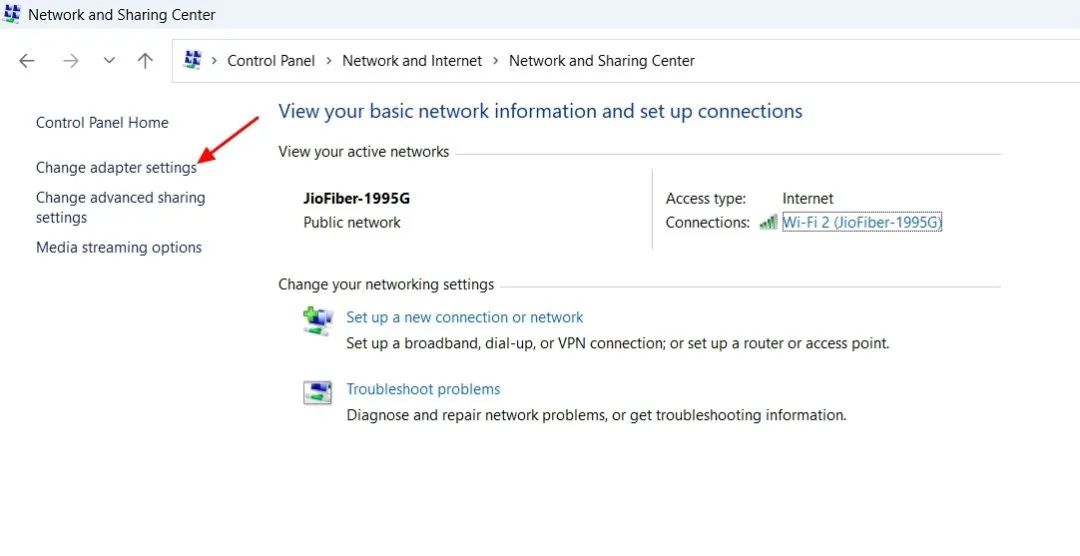Expand chevron after Network and Internet breadcrumb
This screenshot has height=556, width=1080.
click(x=495, y=61)
